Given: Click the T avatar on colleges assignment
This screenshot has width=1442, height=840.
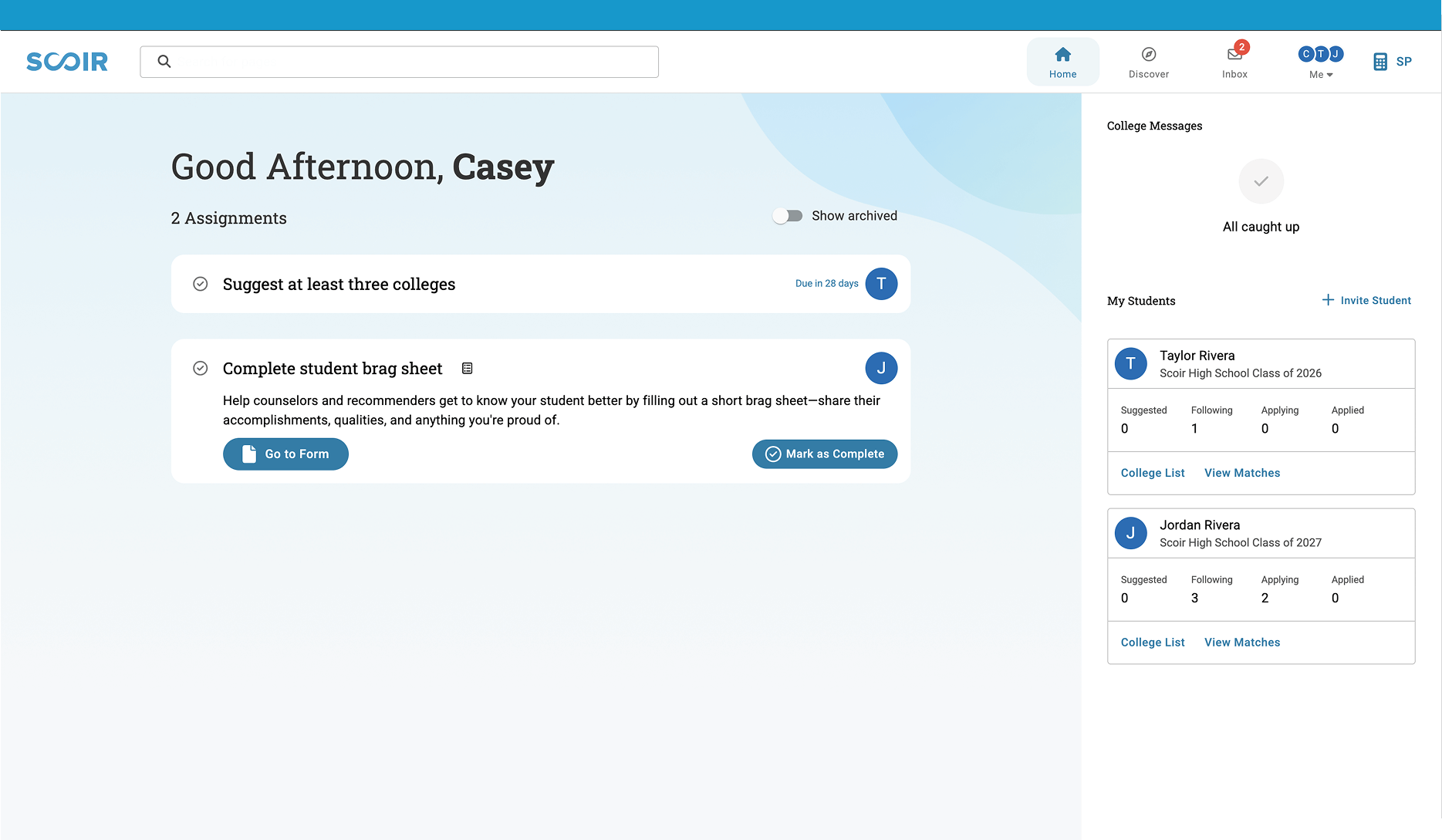Looking at the screenshot, I should [x=881, y=284].
